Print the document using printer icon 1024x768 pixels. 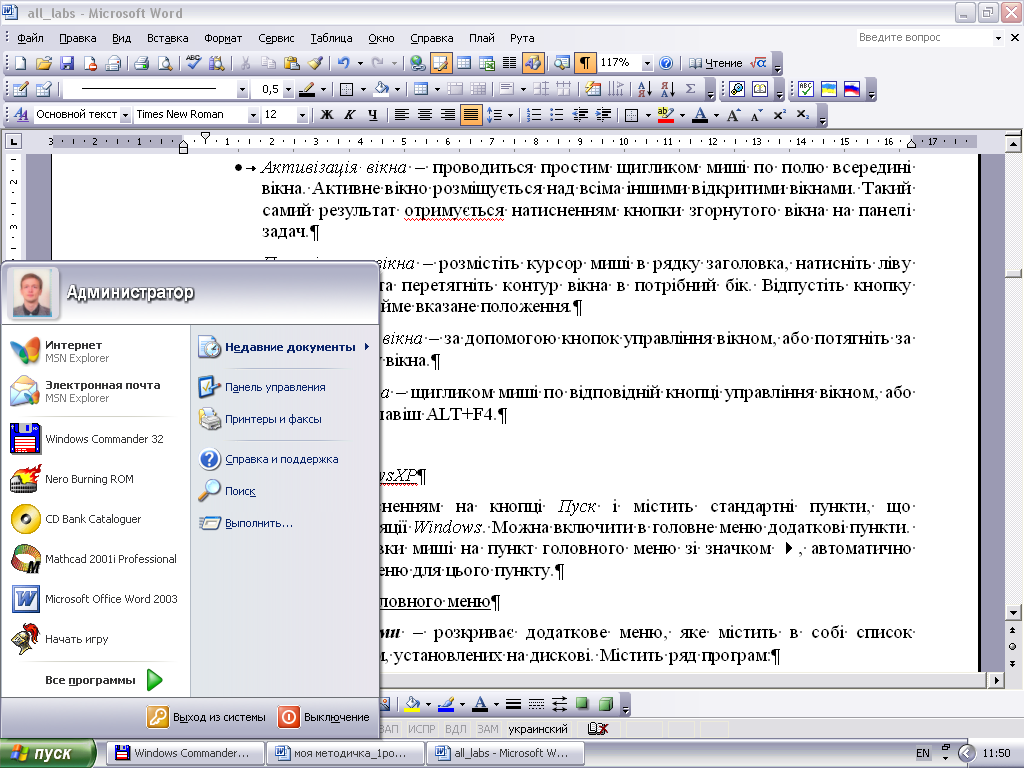coord(141,63)
